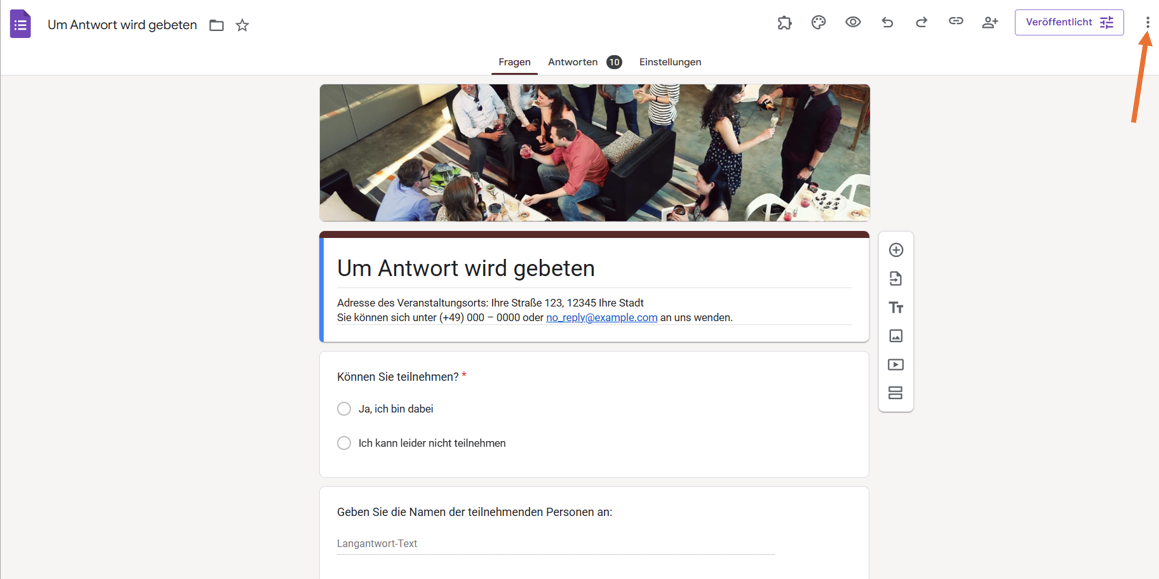Viewport: 1159px width, 579px height.
Task: Undo last change
Action: pyautogui.click(x=887, y=22)
